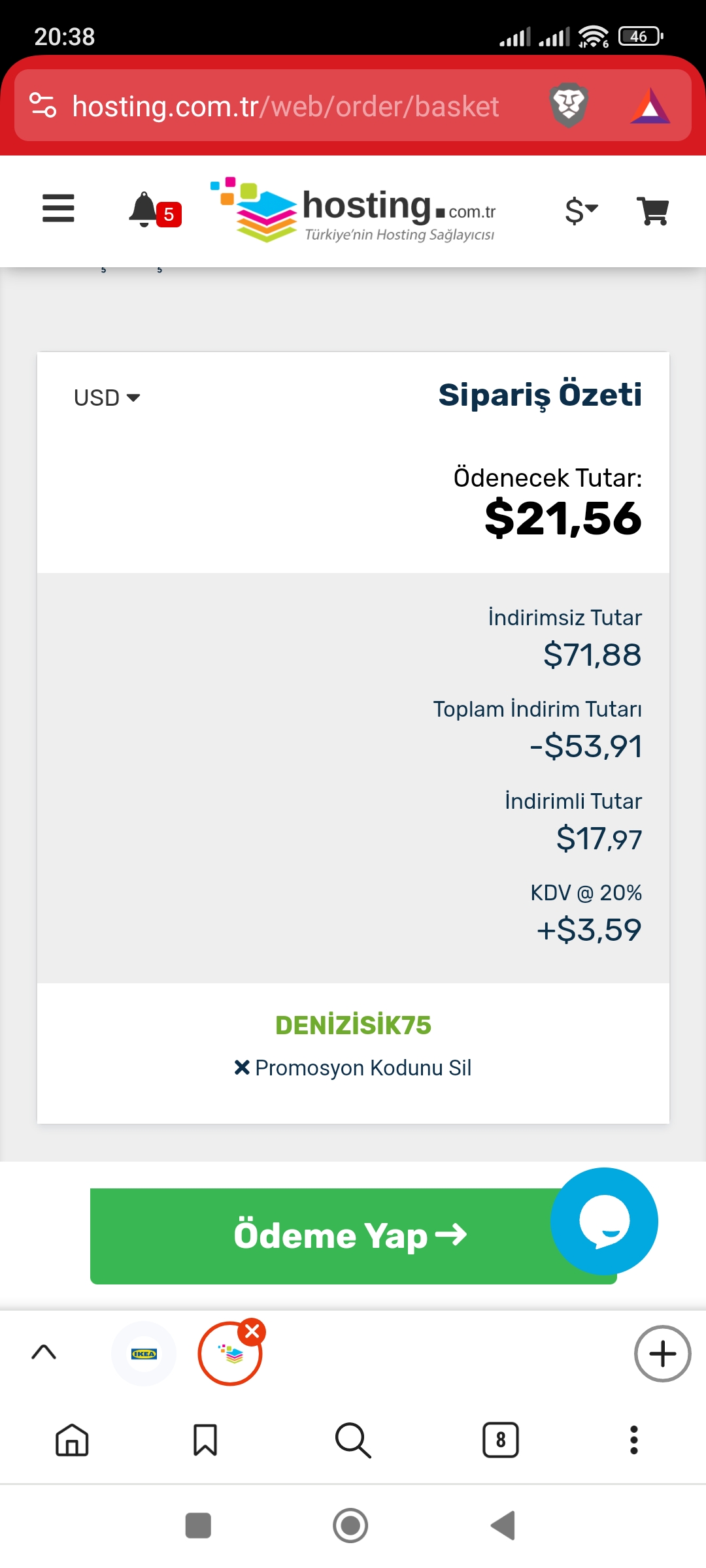Tap the Brave Shields lion icon

pyautogui.click(x=569, y=105)
